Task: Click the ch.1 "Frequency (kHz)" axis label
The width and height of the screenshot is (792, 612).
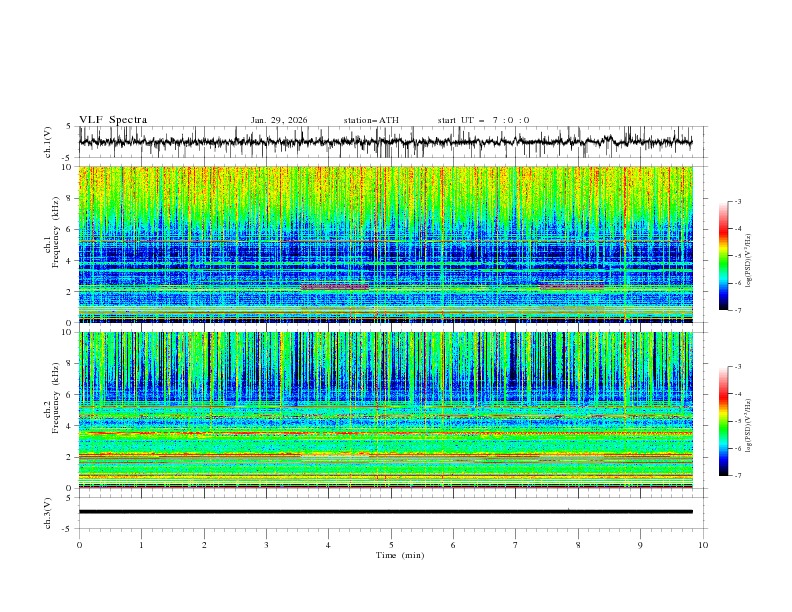Action: 55,232
